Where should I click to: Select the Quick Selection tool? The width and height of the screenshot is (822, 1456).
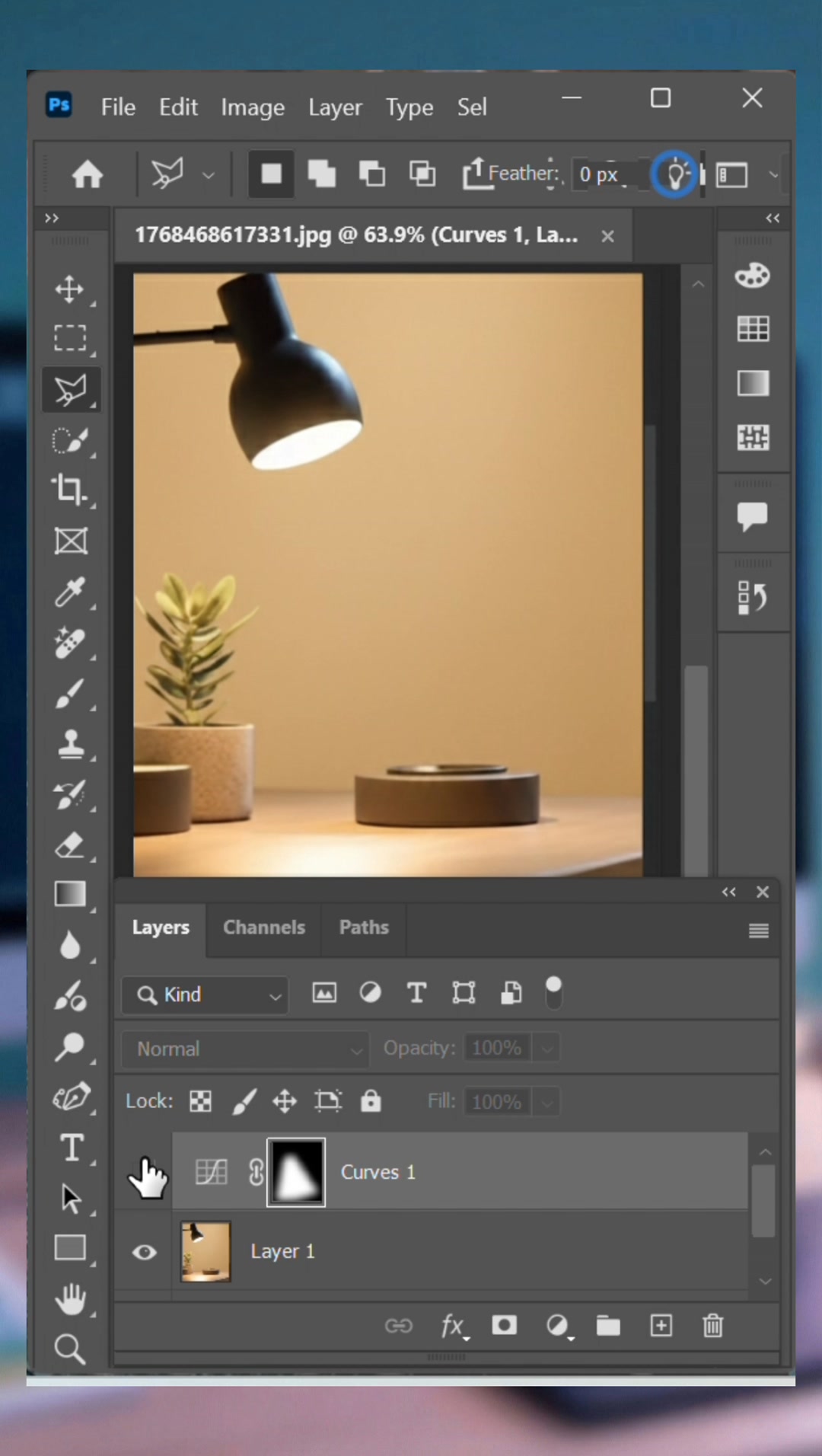click(70, 440)
